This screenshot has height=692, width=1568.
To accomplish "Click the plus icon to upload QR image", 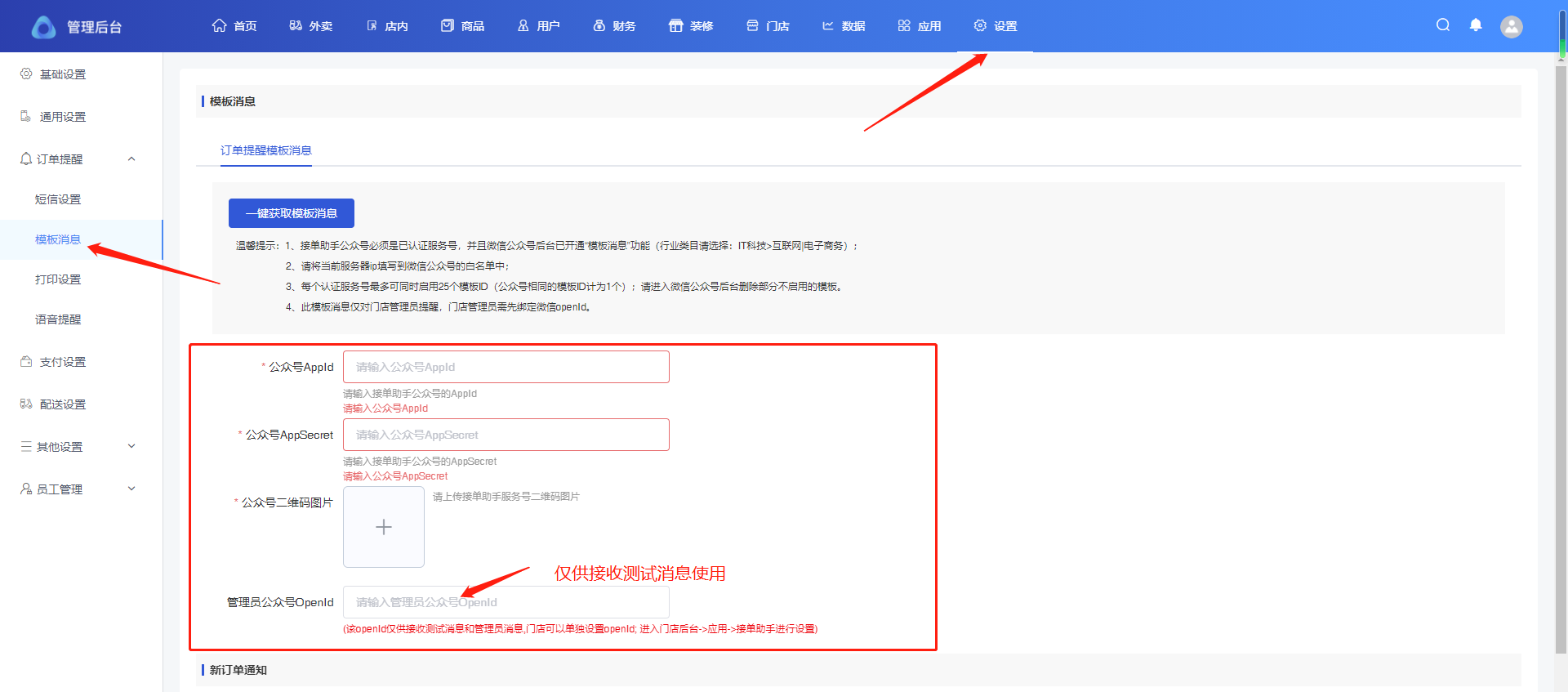I will pyautogui.click(x=384, y=527).
